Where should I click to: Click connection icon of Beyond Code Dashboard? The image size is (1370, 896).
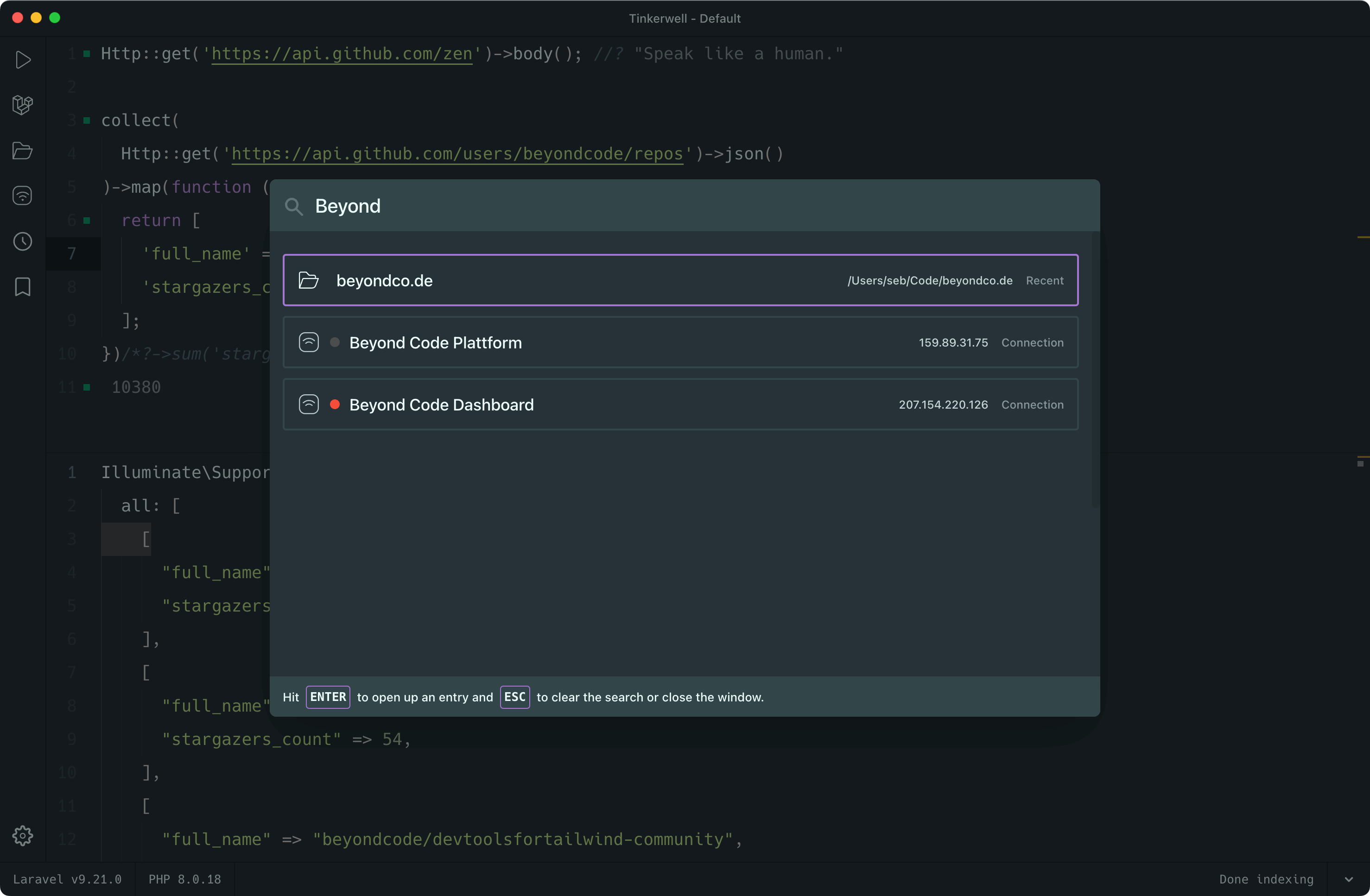pyautogui.click(x=309, y=404)
